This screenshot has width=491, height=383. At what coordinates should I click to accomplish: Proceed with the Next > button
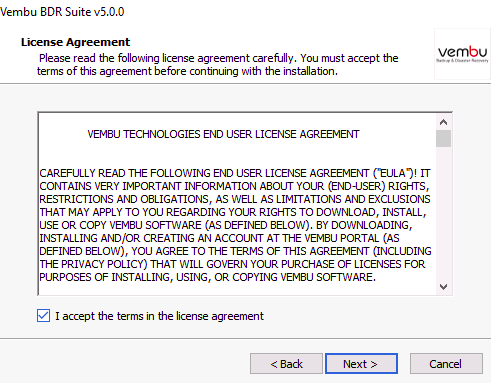361,364
